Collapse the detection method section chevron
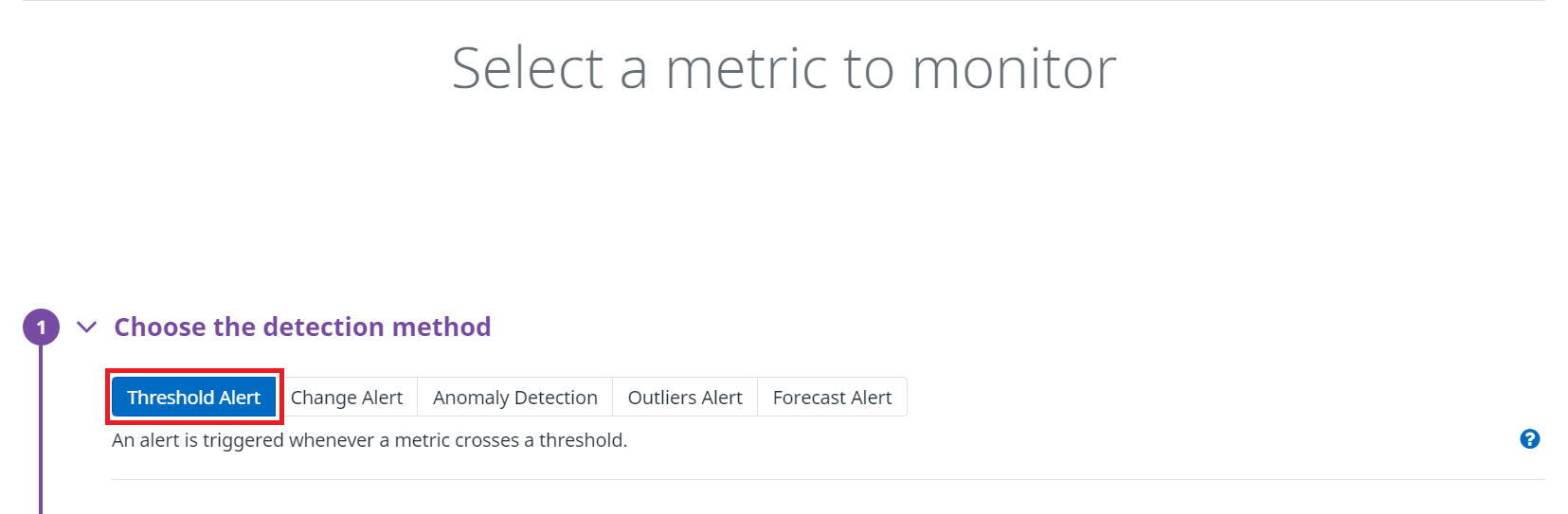The width and height of the screenshot is (1568, 514). [x=86, y=328]
